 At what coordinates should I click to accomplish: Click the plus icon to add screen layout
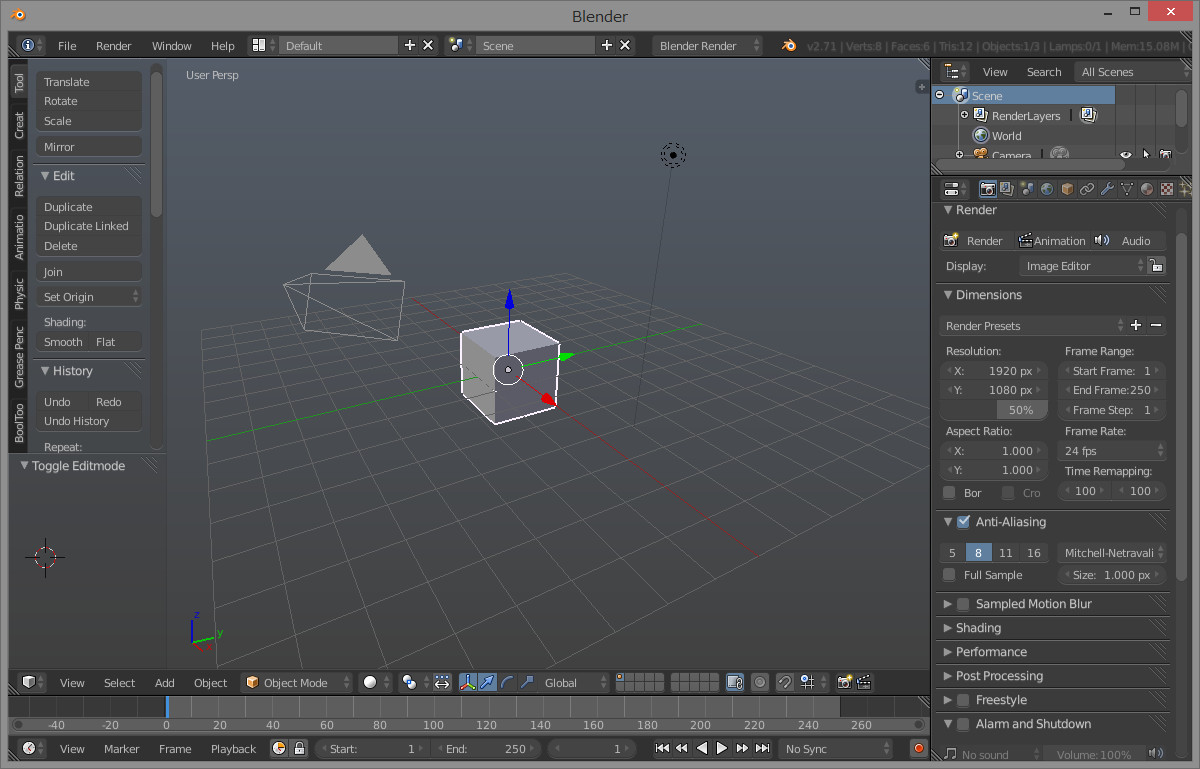[x=409, y=45]
